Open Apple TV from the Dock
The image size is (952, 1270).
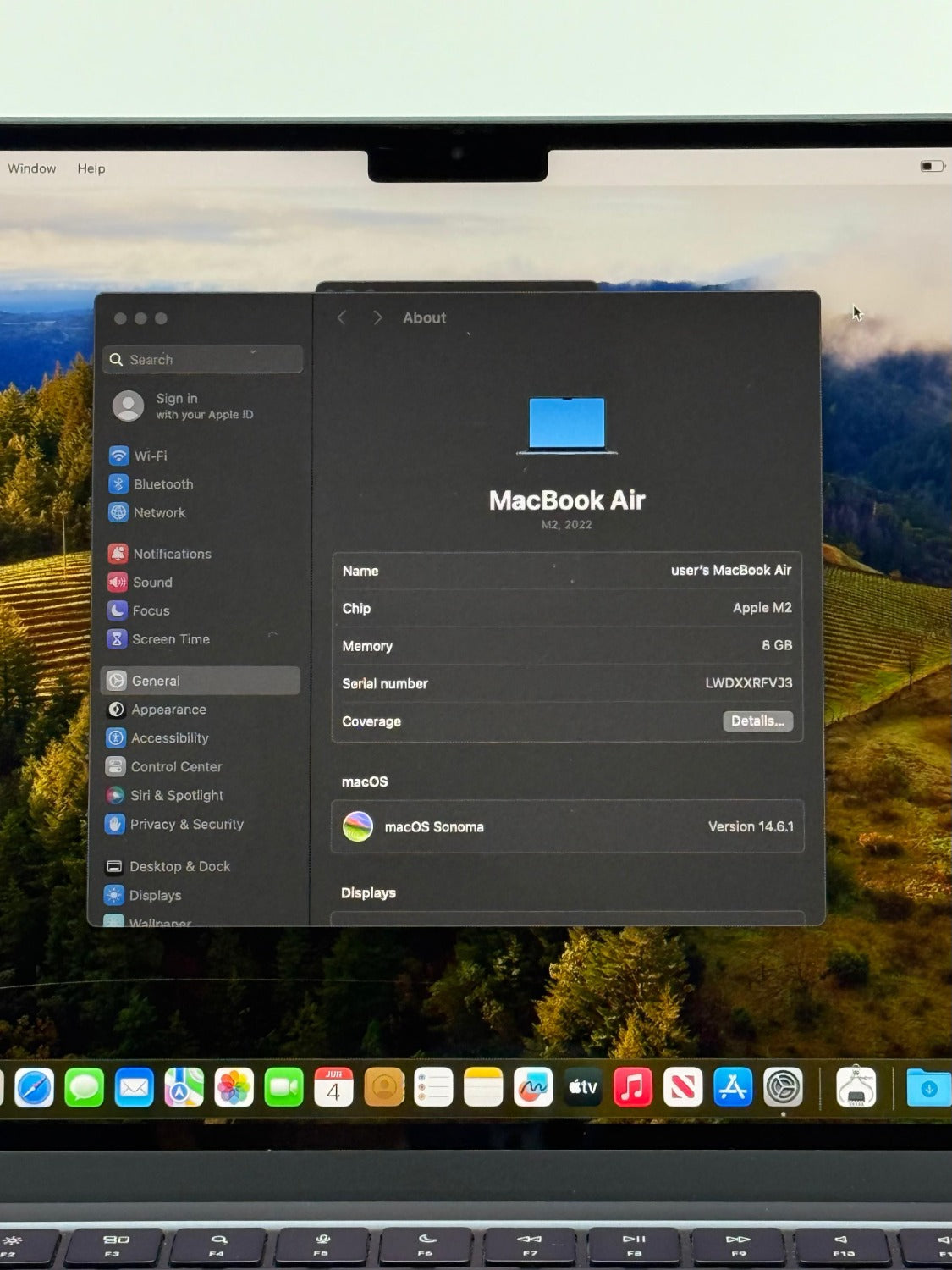[583, 1088]
